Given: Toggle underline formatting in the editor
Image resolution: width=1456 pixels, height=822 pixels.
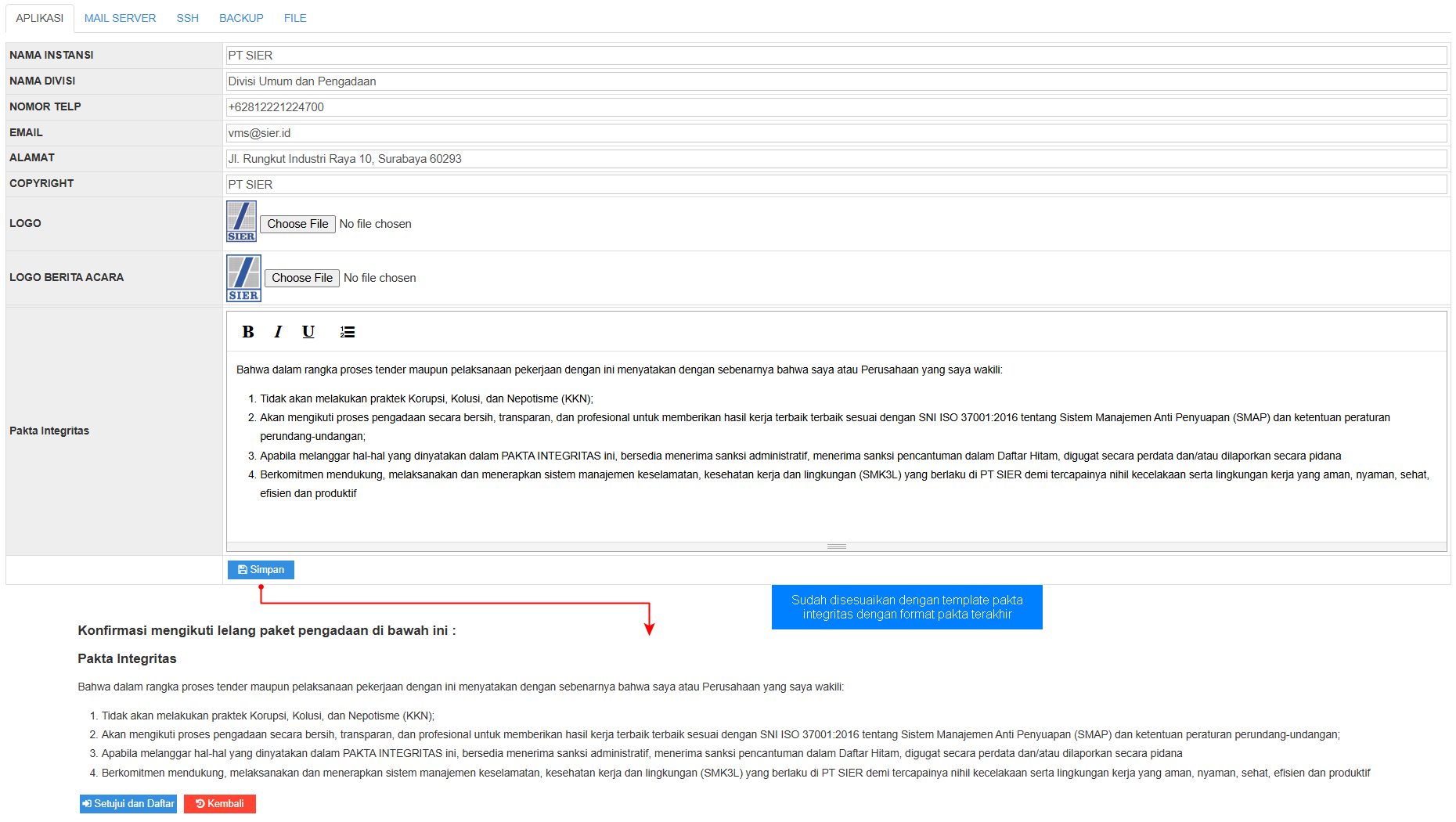Looking at the screenshot, I should point(308,332).
